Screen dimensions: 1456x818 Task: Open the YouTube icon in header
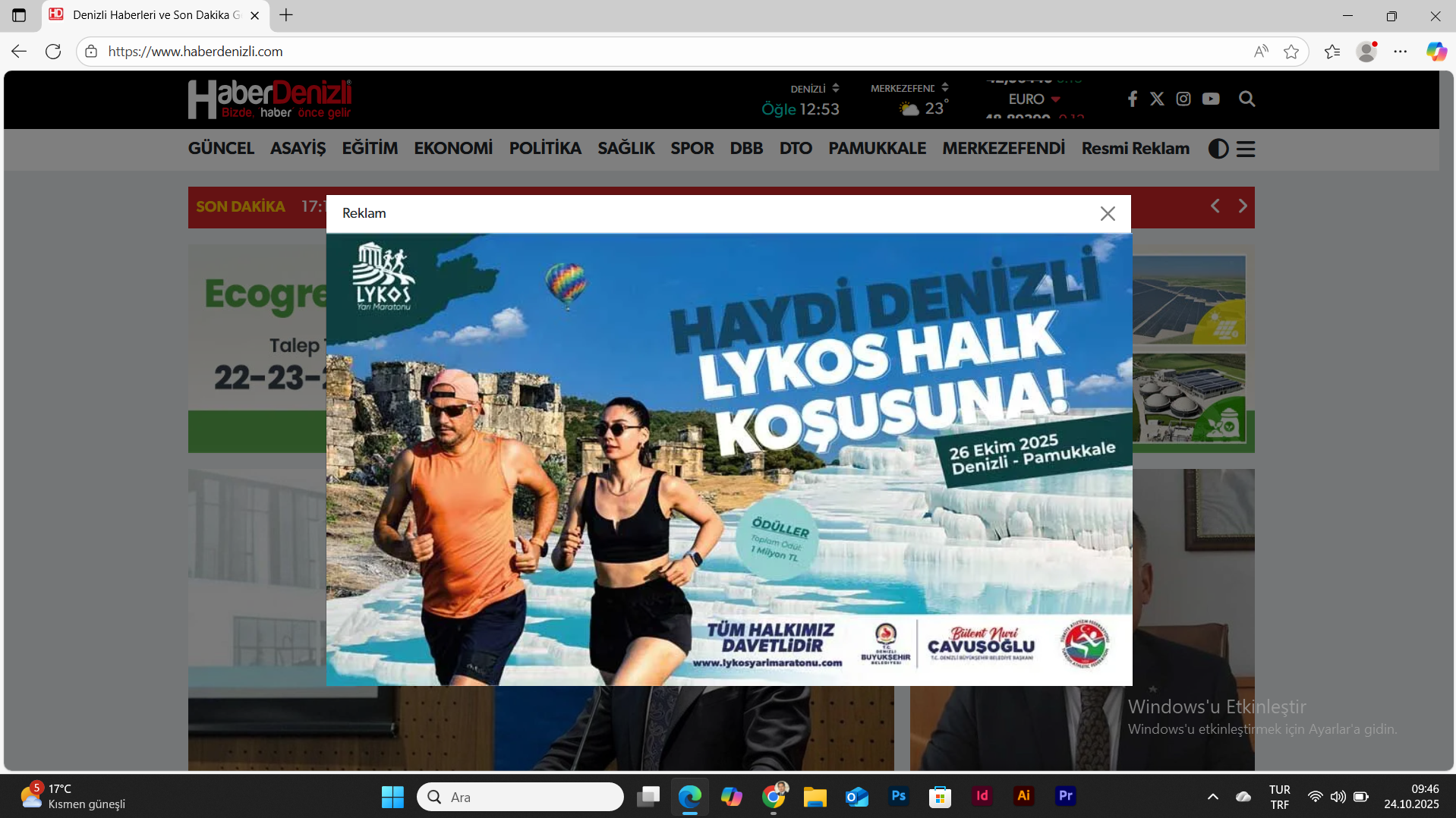(1211, 99)
